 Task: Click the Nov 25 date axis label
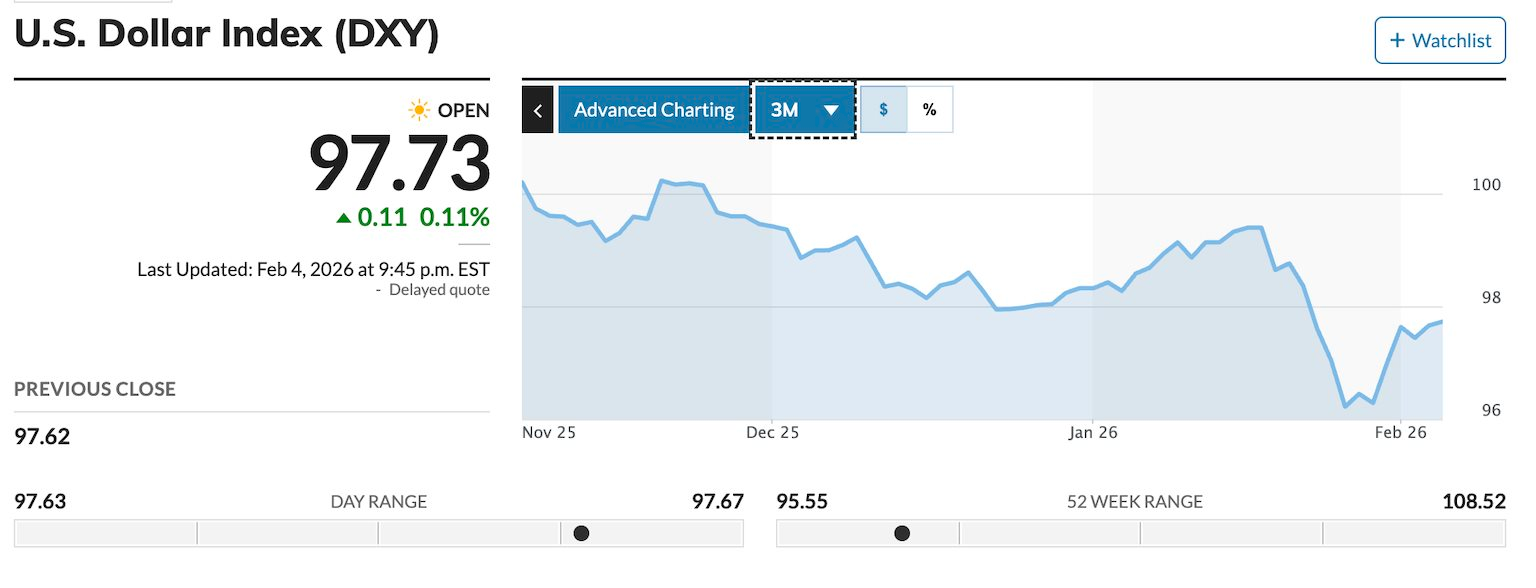pyautogui.click(x=549, y=433)
